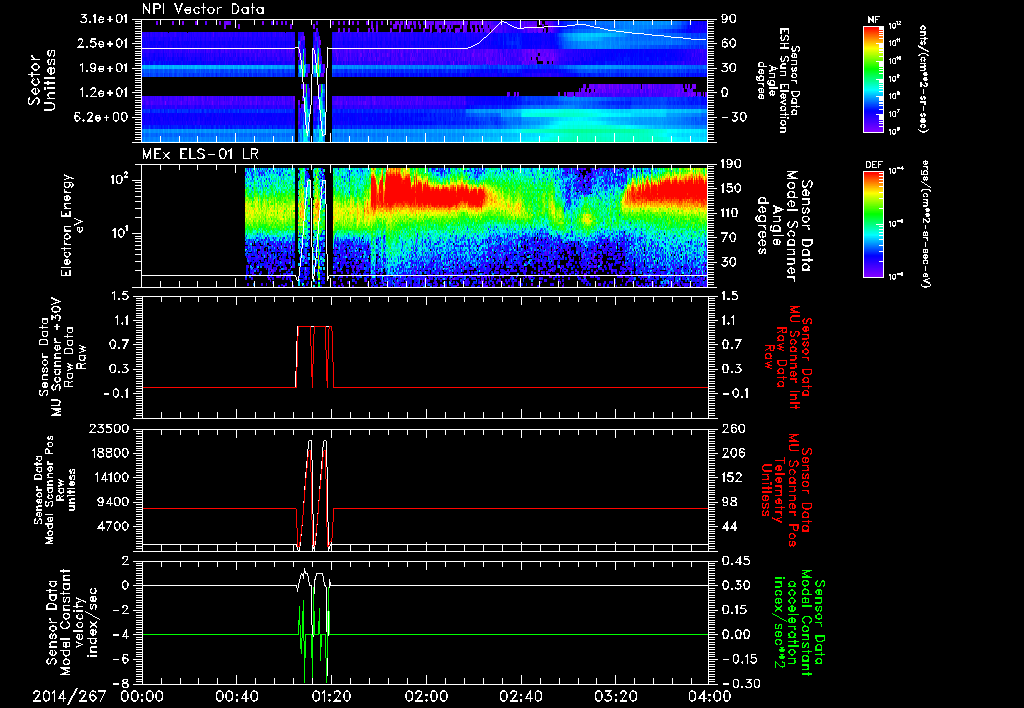The width and height of the screenshot is (1024, 708).
Task: Click the 0.45 acceleration tick value
Action: pyautogui.click(x=735, y=561)
